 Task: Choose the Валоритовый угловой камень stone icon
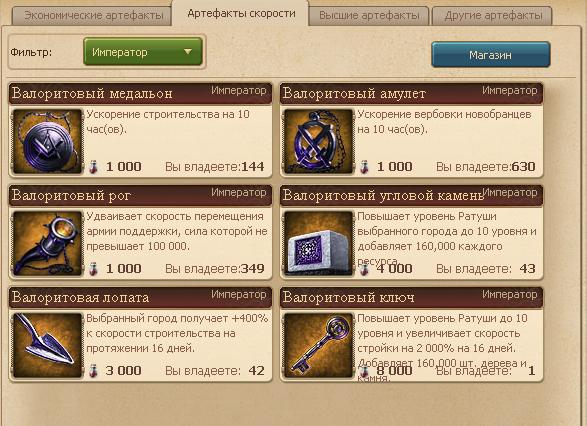pyautogui.click(x=319, y=243)
